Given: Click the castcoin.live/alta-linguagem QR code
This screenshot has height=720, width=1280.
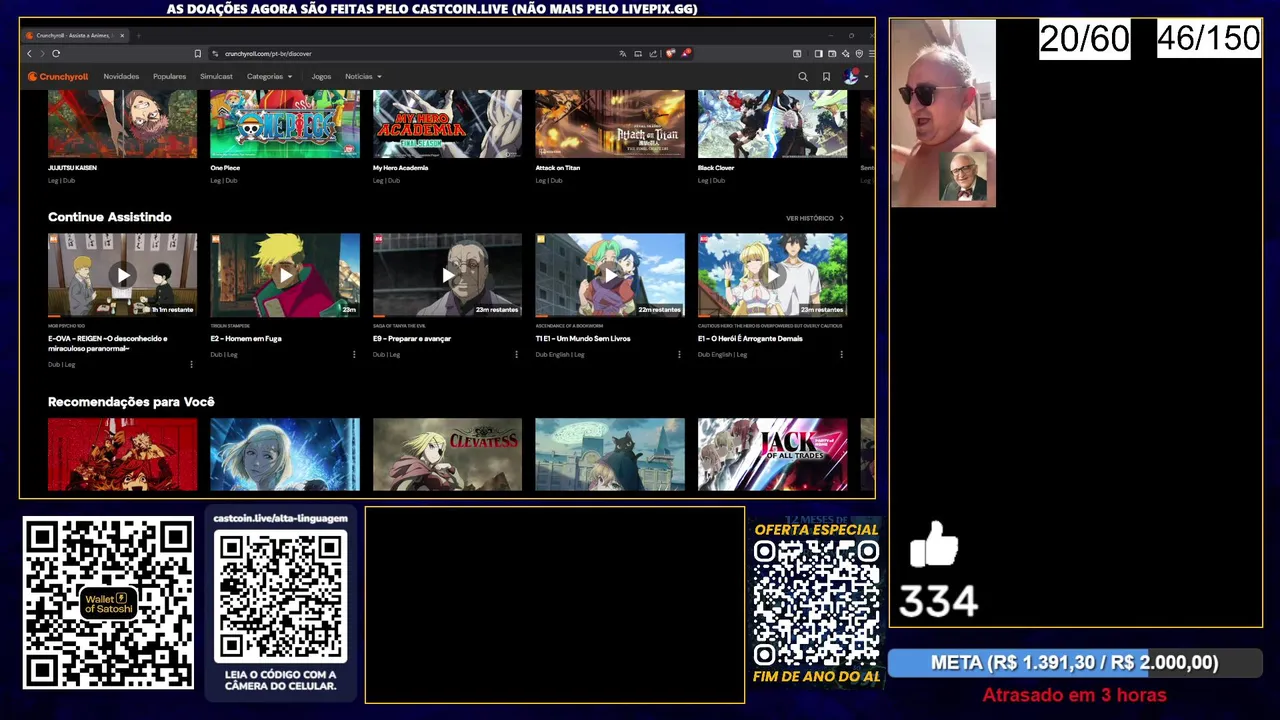Looking at the screenshot, I should coord(281,596).
